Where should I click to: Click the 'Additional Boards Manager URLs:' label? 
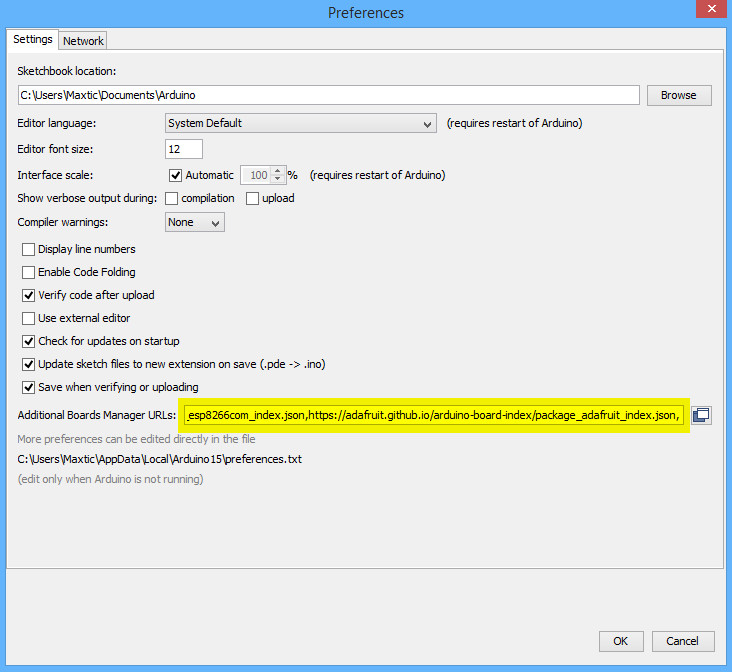point(97,415)
